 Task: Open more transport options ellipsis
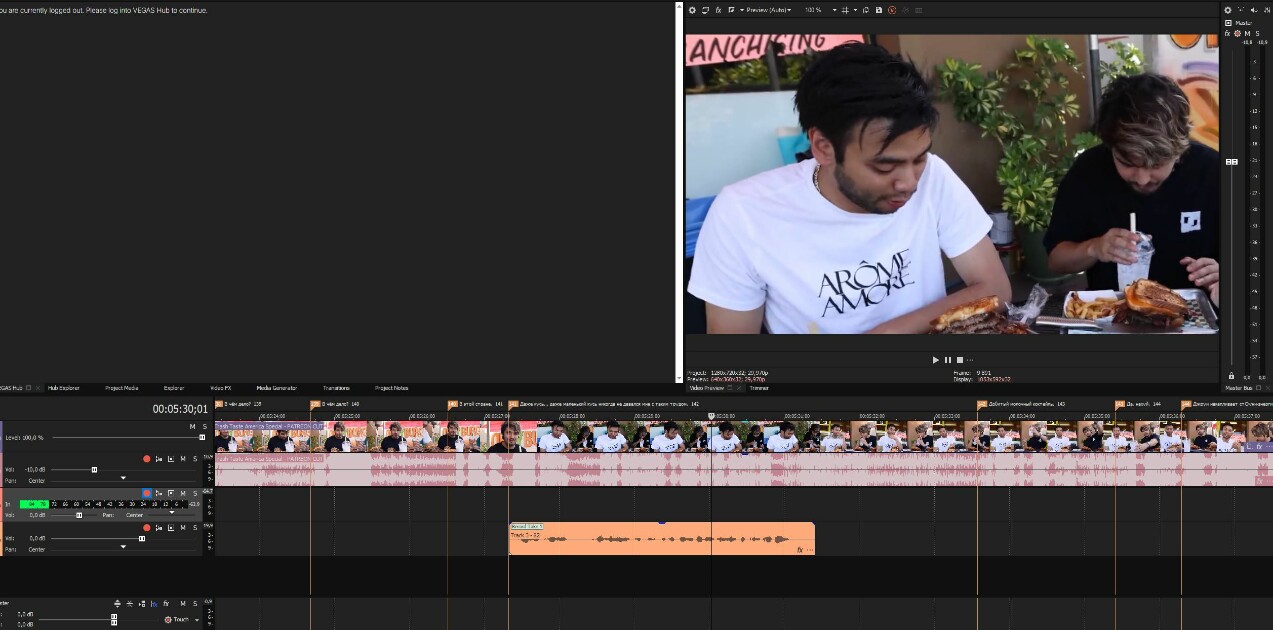(x=970, y=360)
